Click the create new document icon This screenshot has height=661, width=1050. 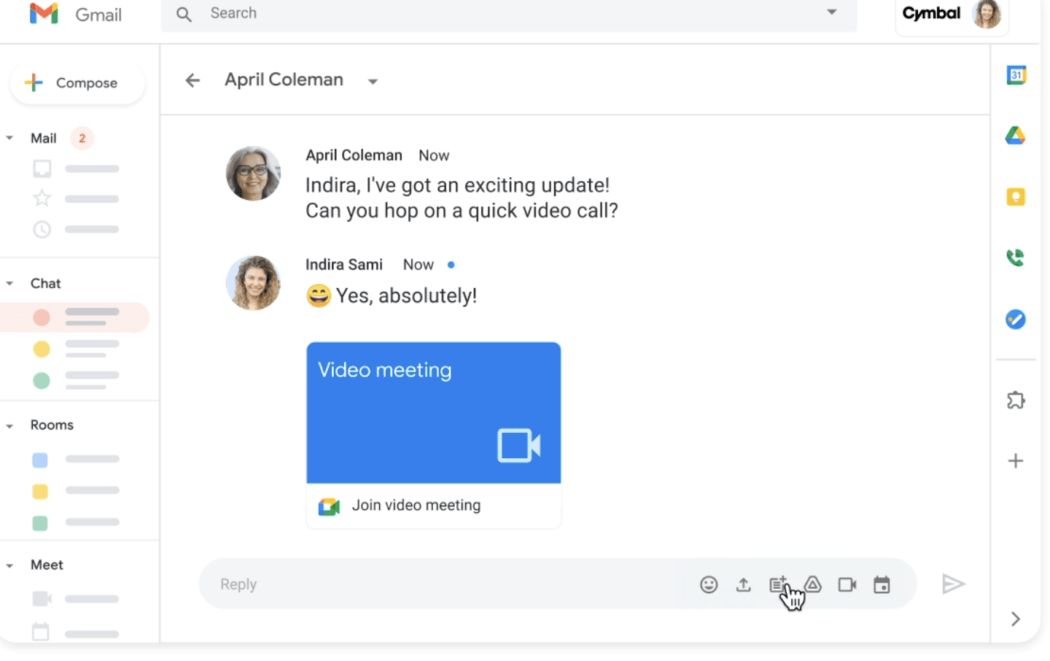(x=778, y=585)
